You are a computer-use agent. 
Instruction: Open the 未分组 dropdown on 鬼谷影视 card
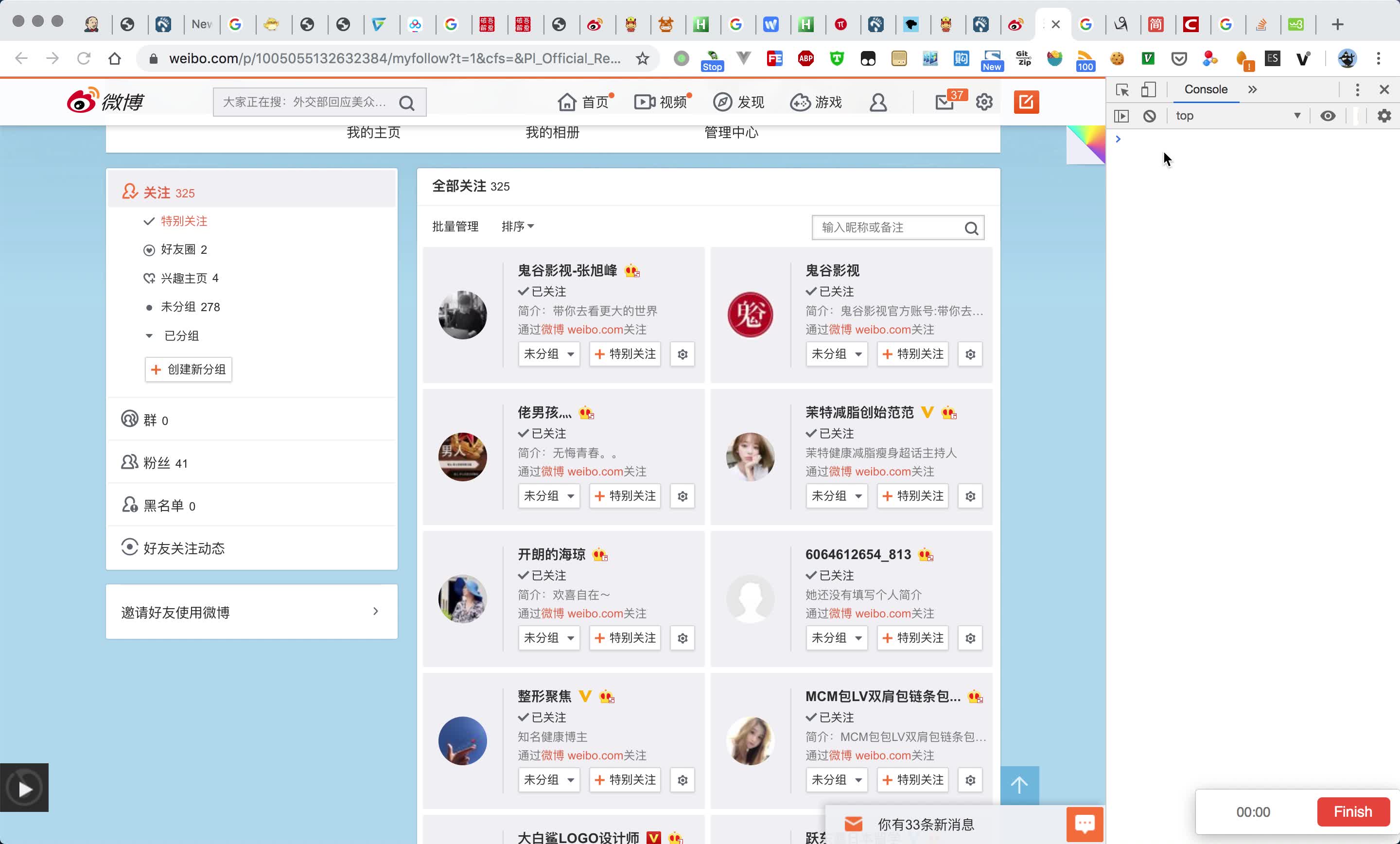click(836, 354)
